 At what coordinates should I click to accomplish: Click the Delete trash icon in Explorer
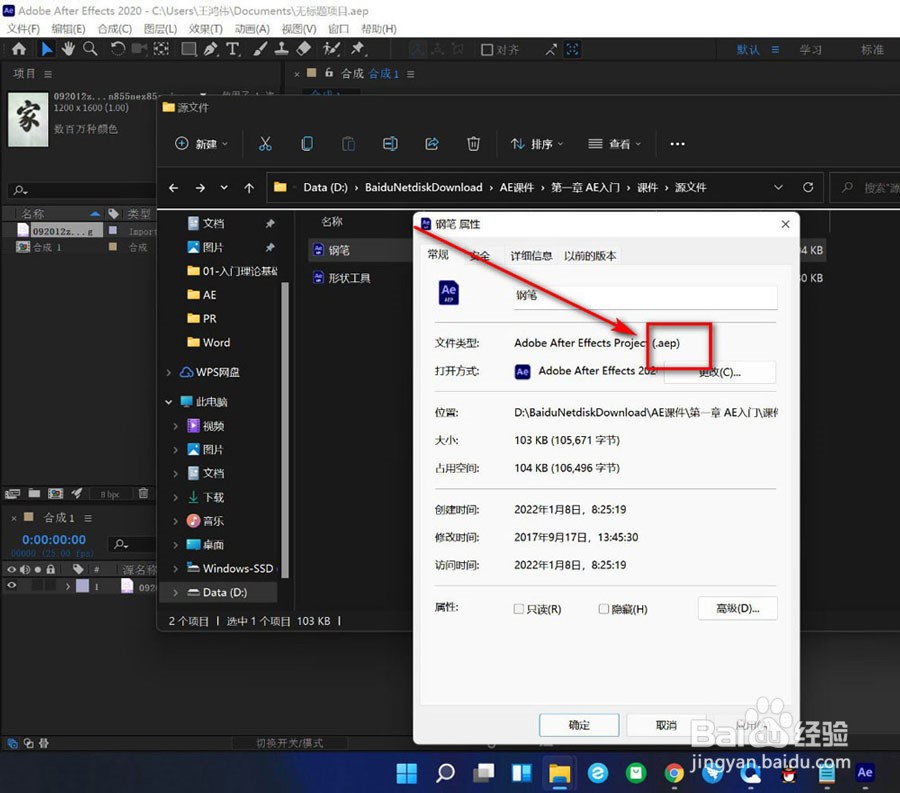(x=473, y=143)
